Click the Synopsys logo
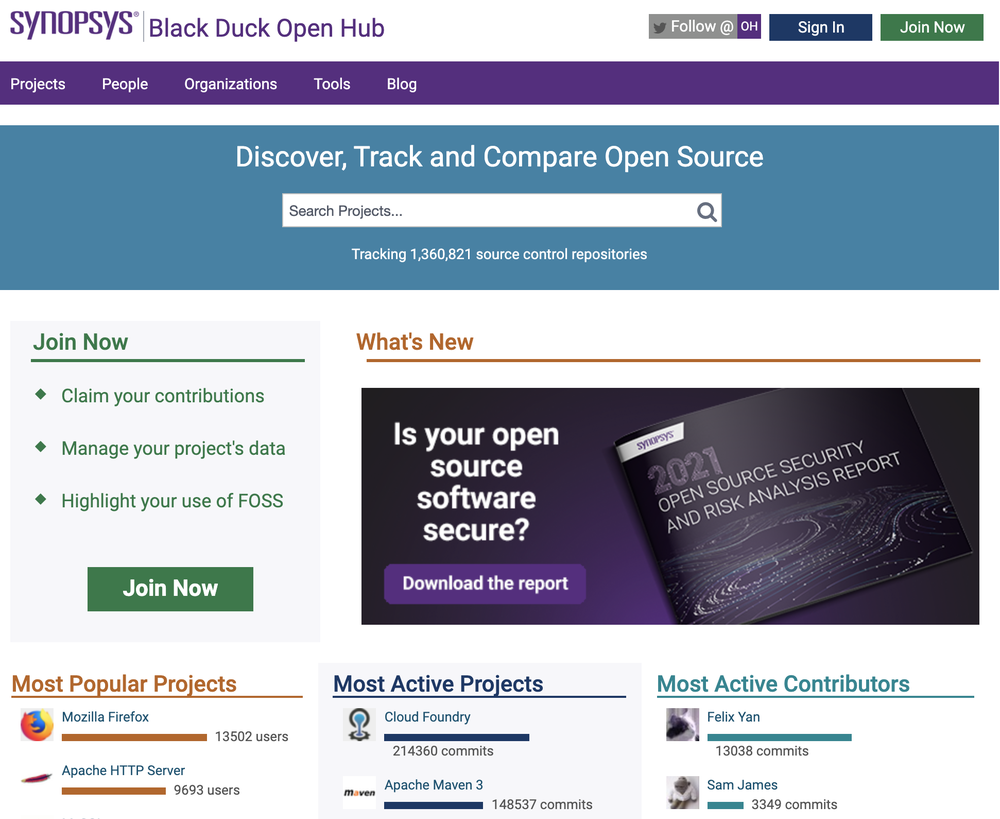Viewport: 1000px width, 819px height. tap(74, 25)
